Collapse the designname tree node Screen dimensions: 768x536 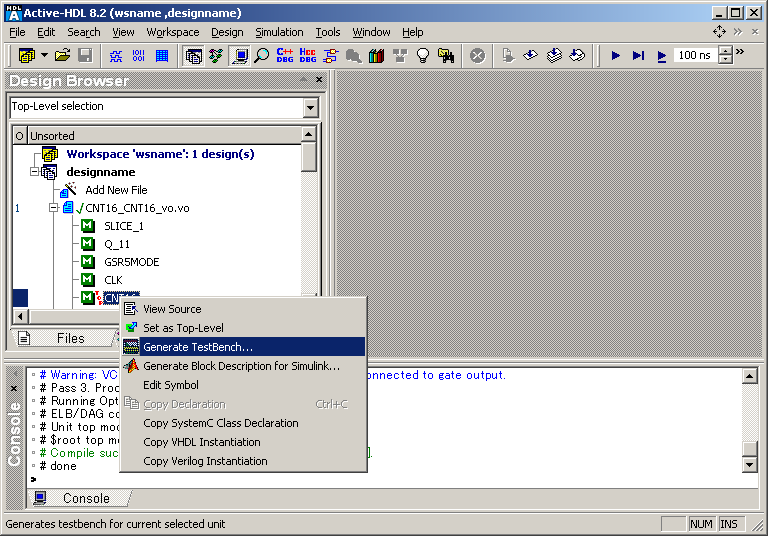coord(34,172)
